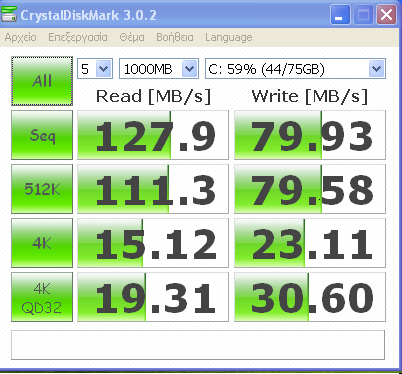
Task: Minimize the CrystalDiskMark window
Action: click(340, 15)
